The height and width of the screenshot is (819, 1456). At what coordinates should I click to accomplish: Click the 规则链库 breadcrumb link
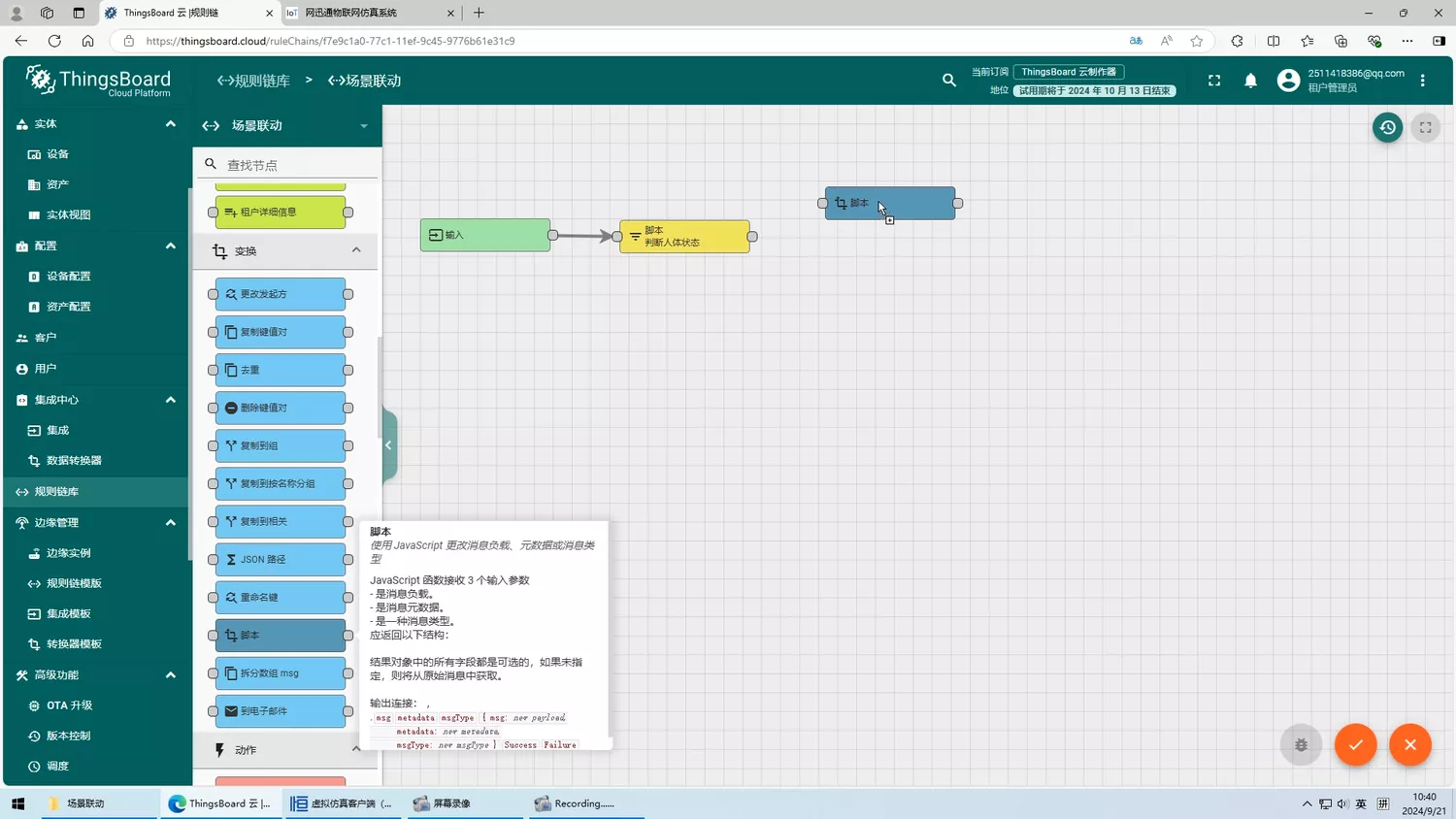[254, 81]
